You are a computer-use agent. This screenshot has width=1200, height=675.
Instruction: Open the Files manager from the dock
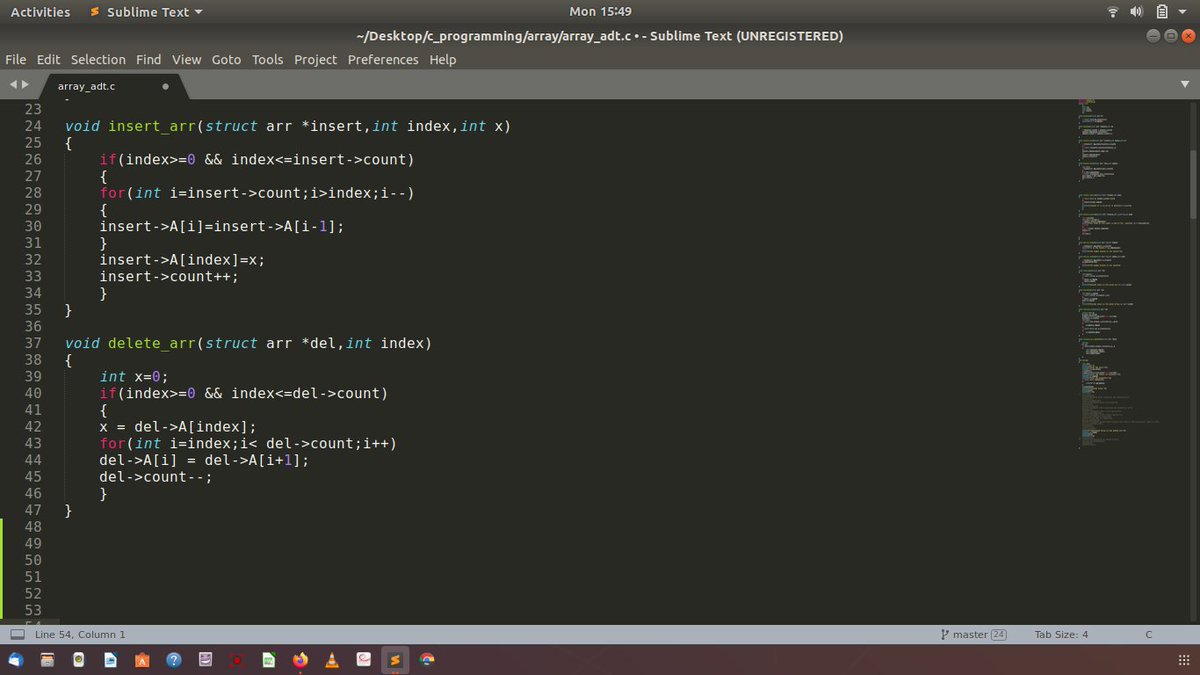click(x=47, y=660)
